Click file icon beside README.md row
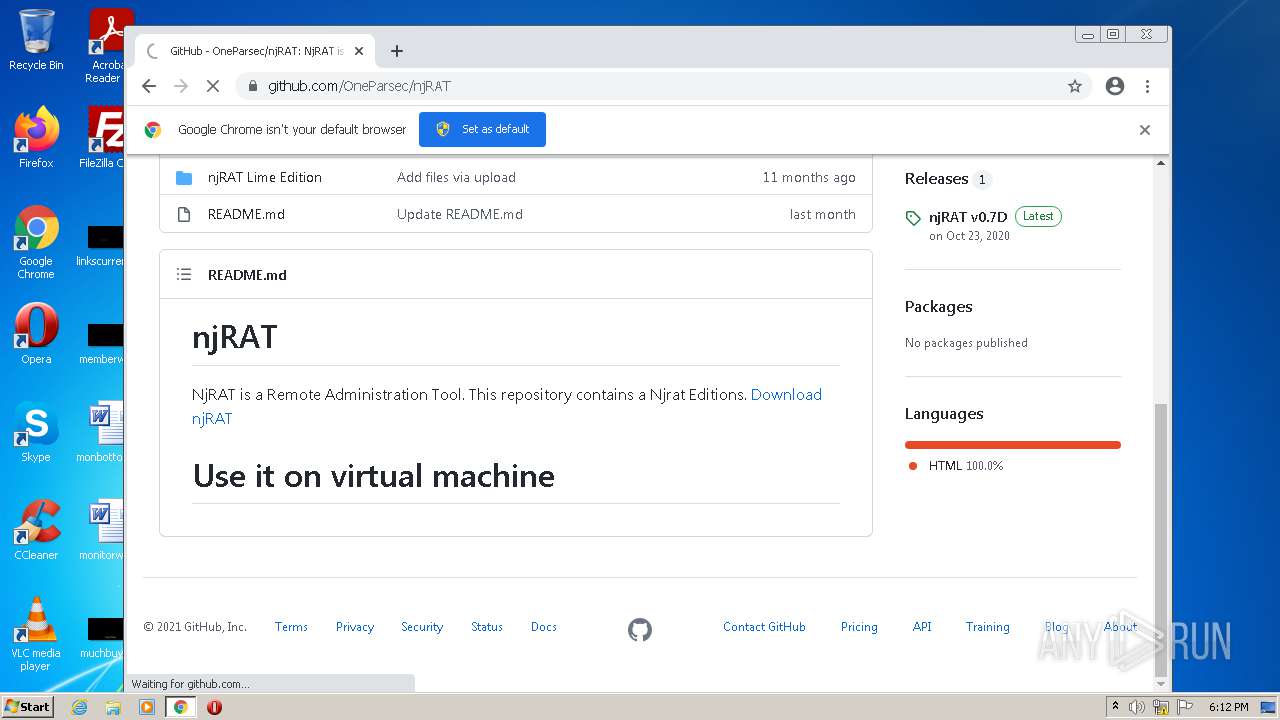1280x720 pixels. coord(184,214)
